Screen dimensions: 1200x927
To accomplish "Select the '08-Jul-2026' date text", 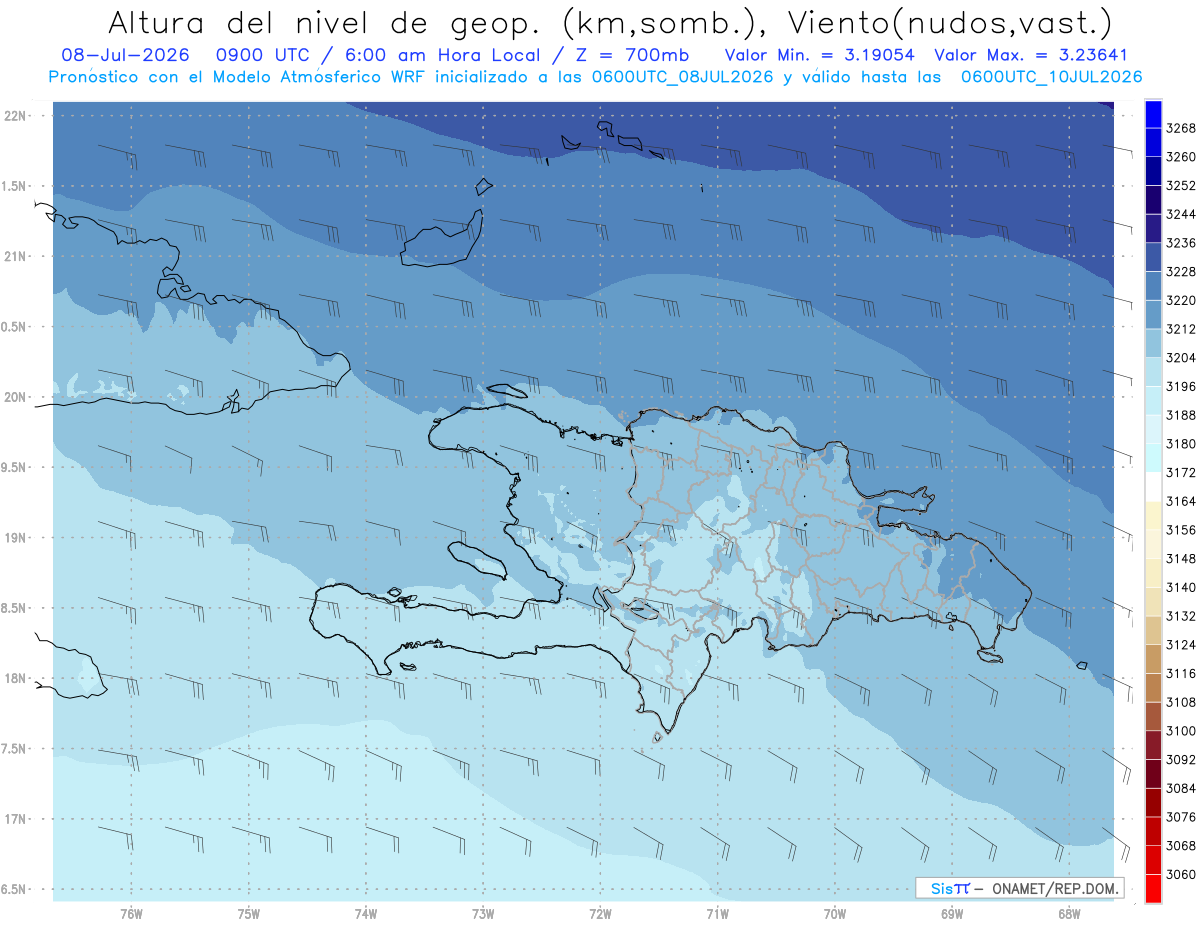I will (x=124, y=54).
